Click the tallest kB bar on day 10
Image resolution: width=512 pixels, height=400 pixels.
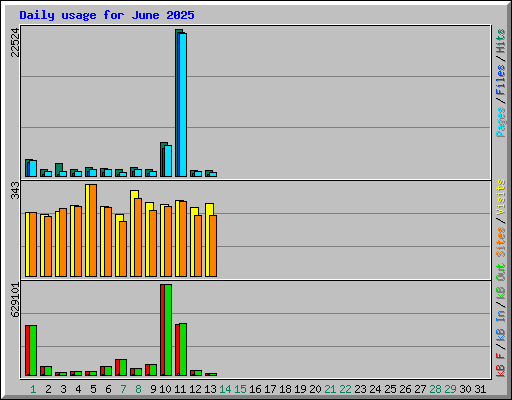[x=166, y=330]
